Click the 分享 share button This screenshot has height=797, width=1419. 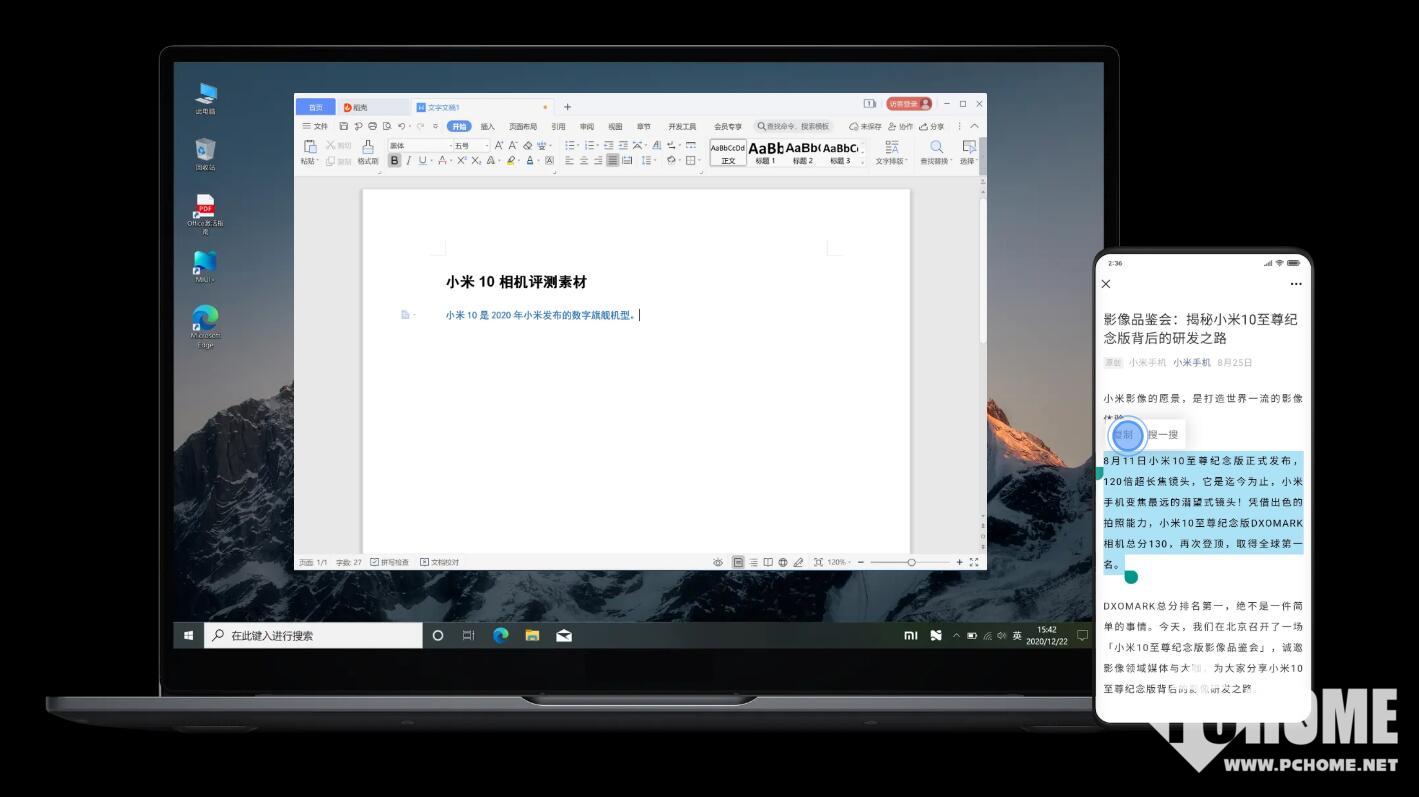click(931, 126)
